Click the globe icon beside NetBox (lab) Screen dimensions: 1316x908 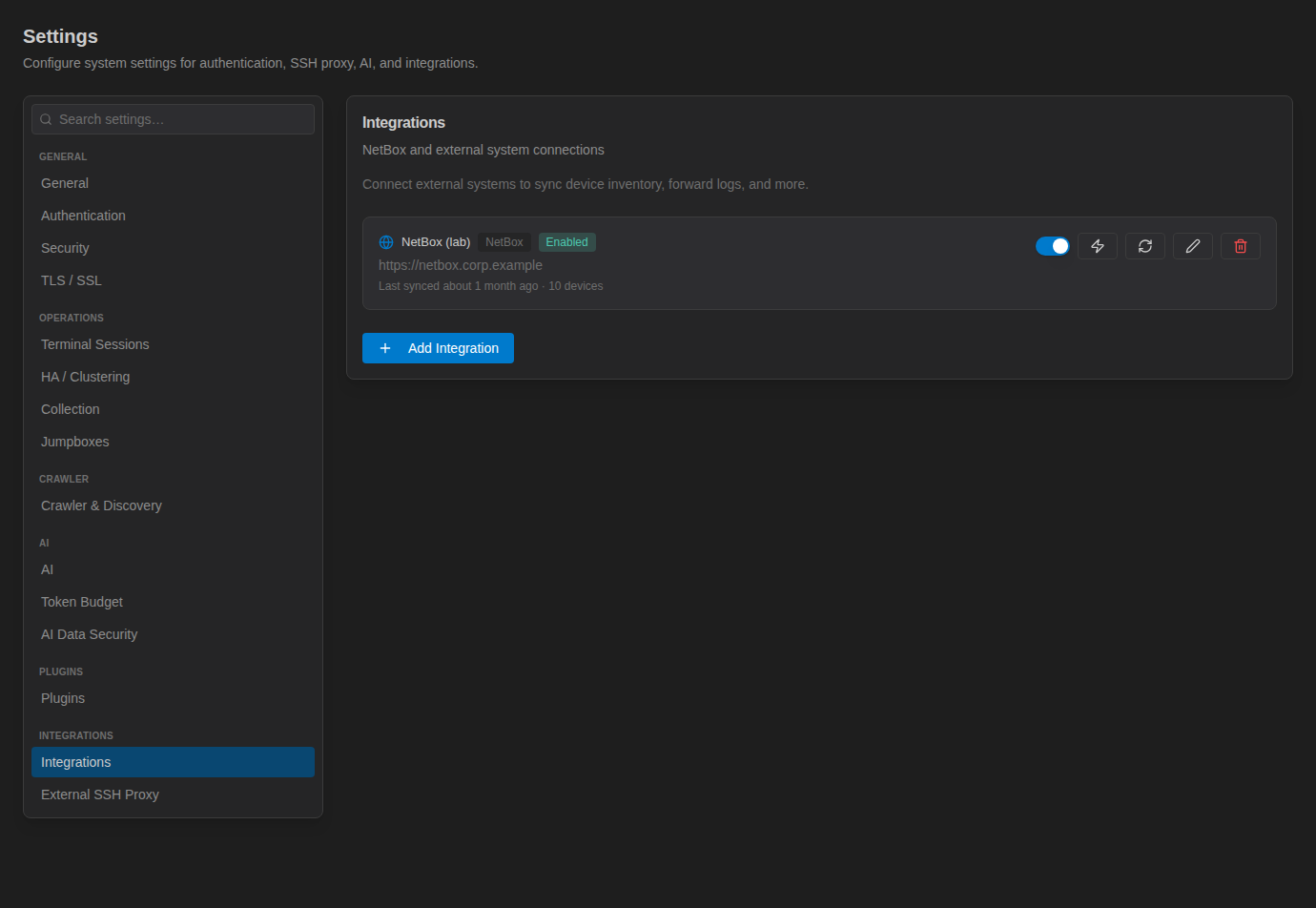click(386, 242)
